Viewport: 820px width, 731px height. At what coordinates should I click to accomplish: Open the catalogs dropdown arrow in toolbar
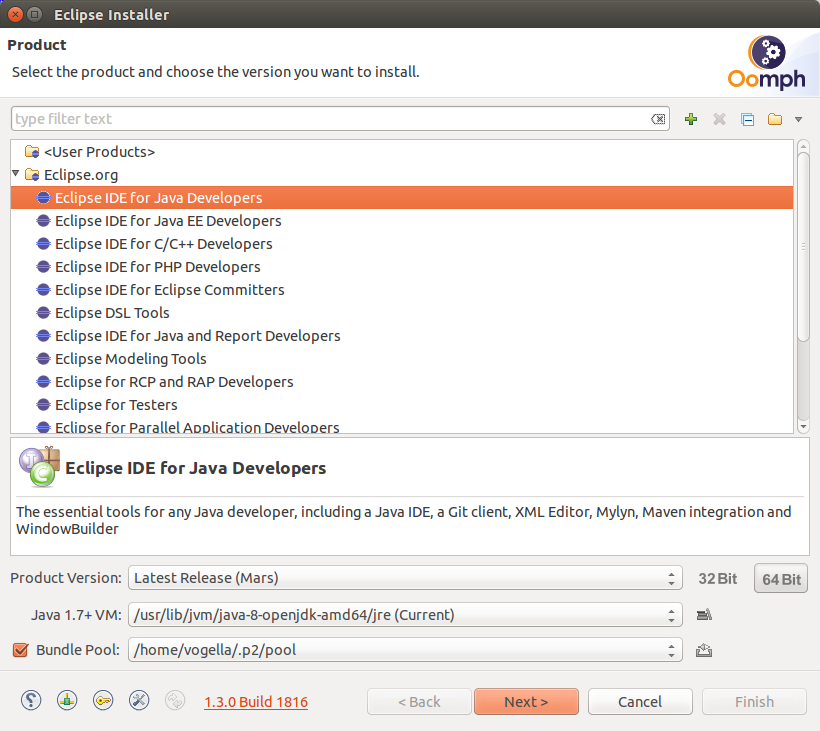tap(799, 120)
